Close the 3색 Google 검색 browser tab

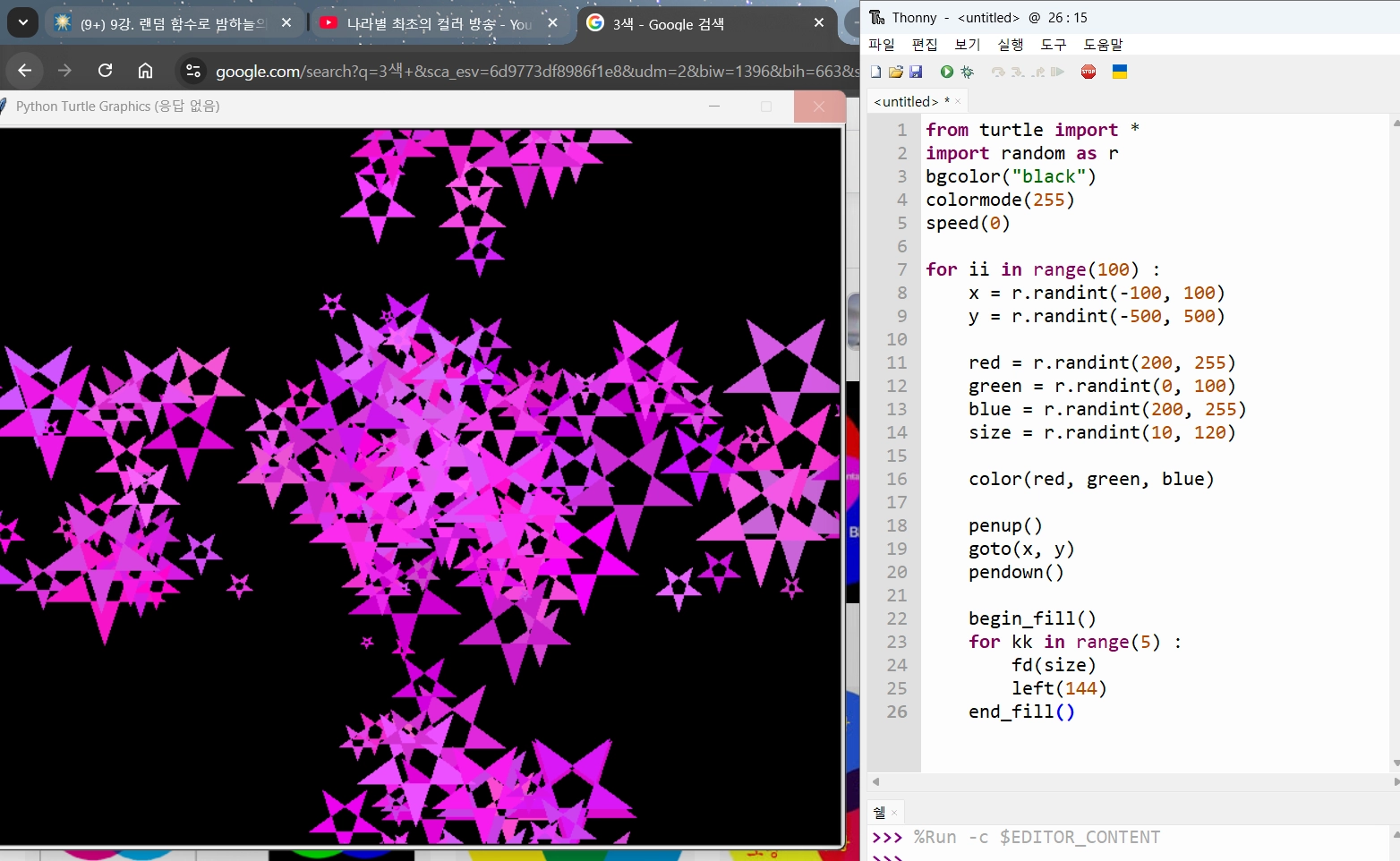[818, 23]
